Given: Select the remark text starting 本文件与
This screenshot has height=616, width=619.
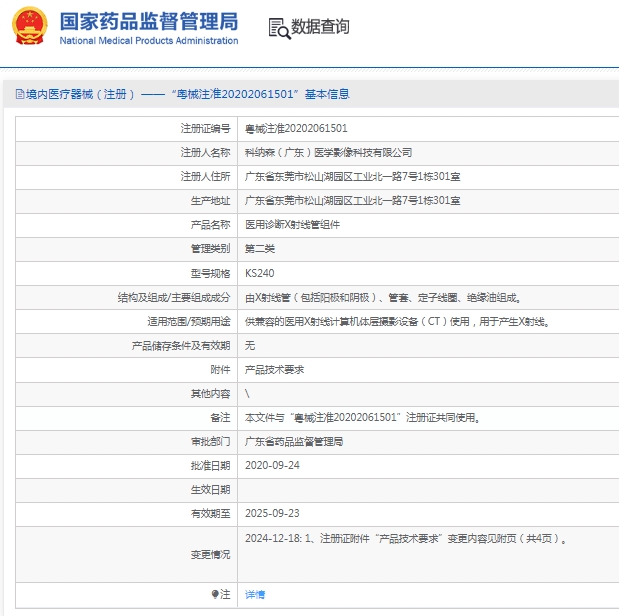Looking at the screenshot, I should click(362, 417).
